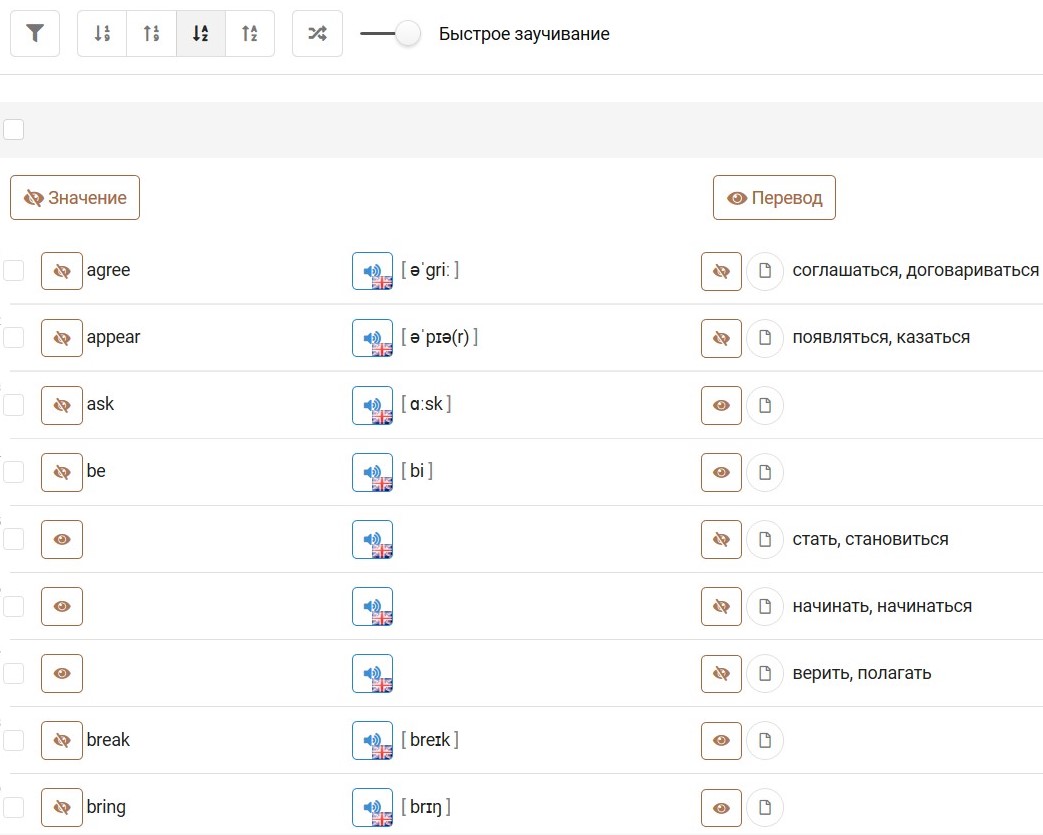Play pronunciation audio for 'agree'
The image size is (1043, 835).
[372, 271]
